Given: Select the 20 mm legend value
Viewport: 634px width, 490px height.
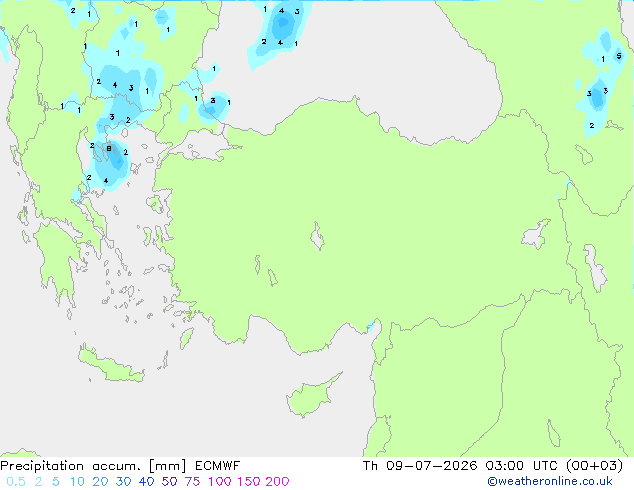Looking at the screenshot, I should point(100,482).
